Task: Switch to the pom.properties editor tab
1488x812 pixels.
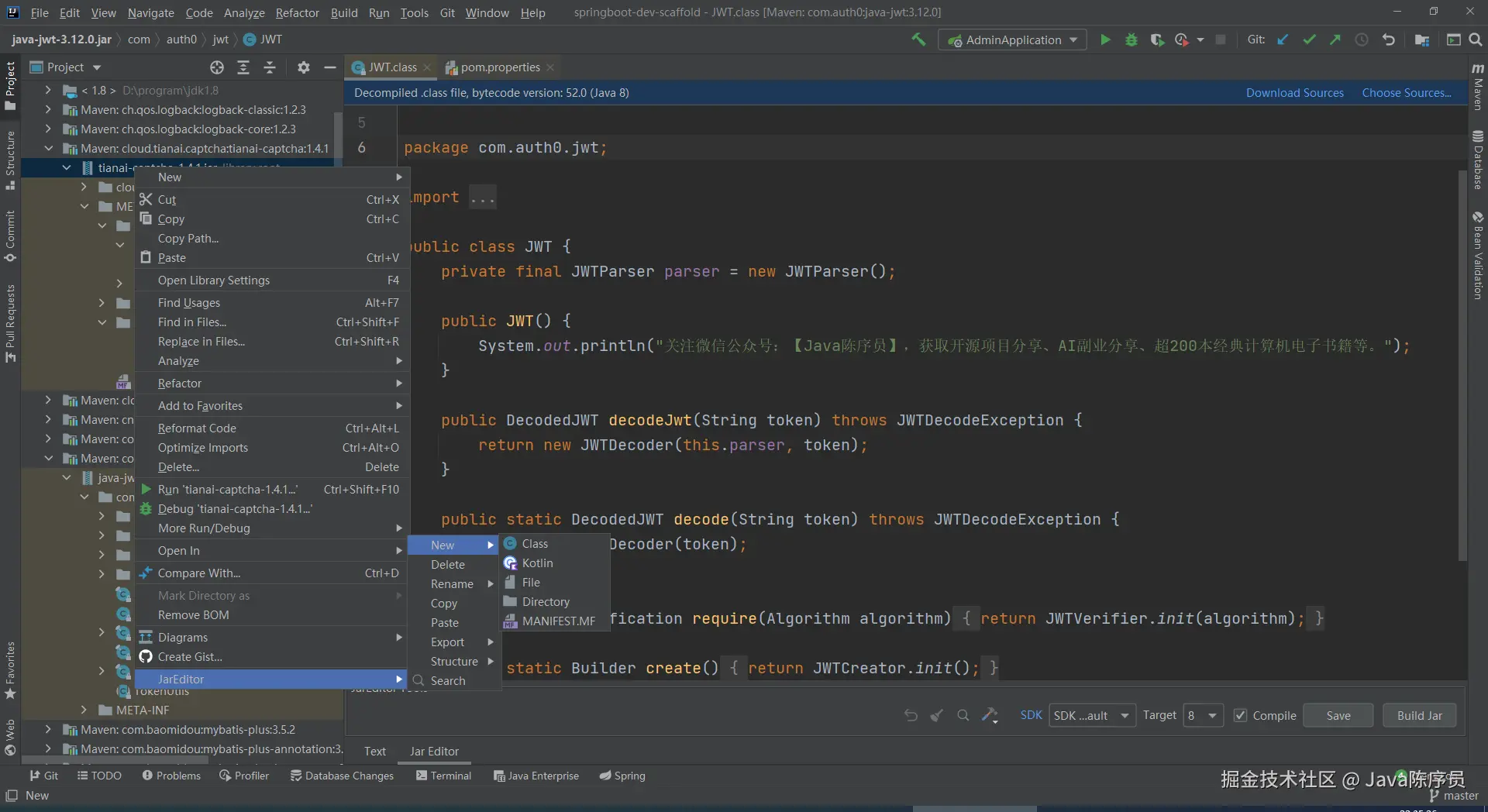Action: 499,67
